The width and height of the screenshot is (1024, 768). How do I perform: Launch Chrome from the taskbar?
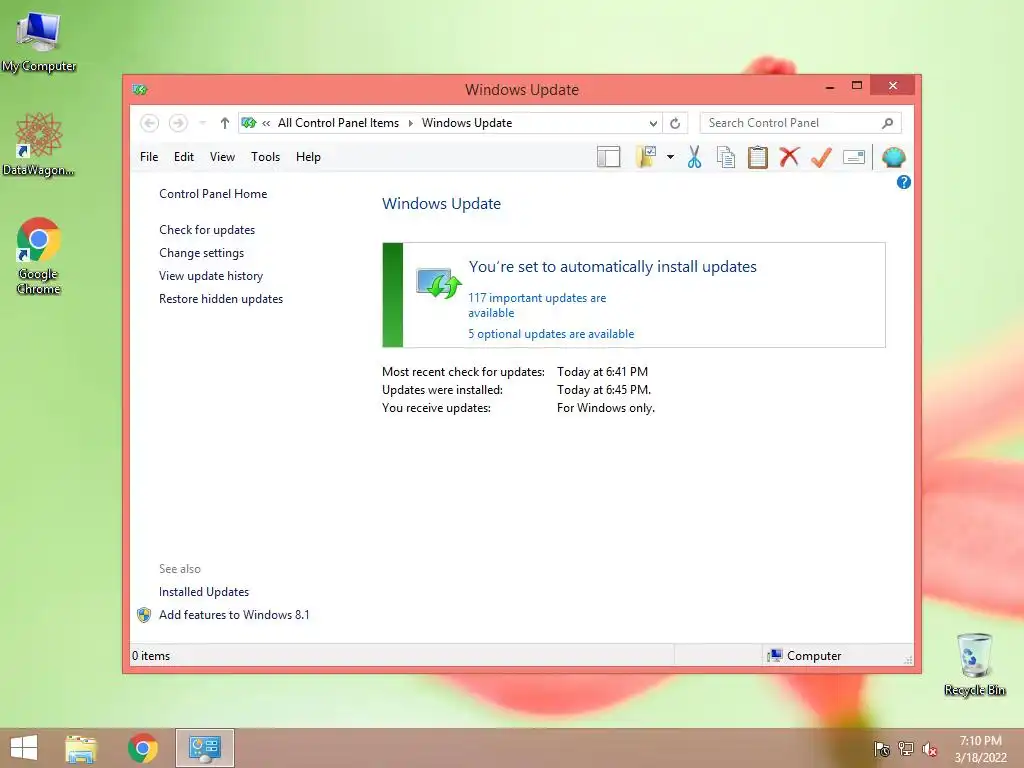point(142,748)
